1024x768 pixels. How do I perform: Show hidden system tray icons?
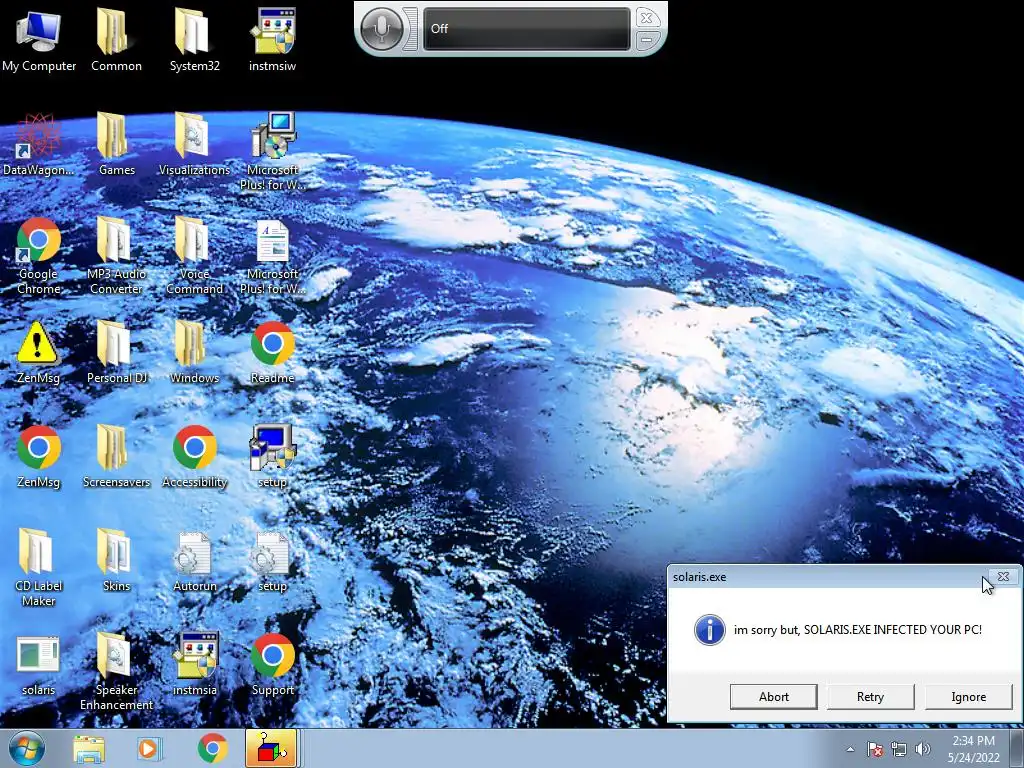(x=850, y=749)
